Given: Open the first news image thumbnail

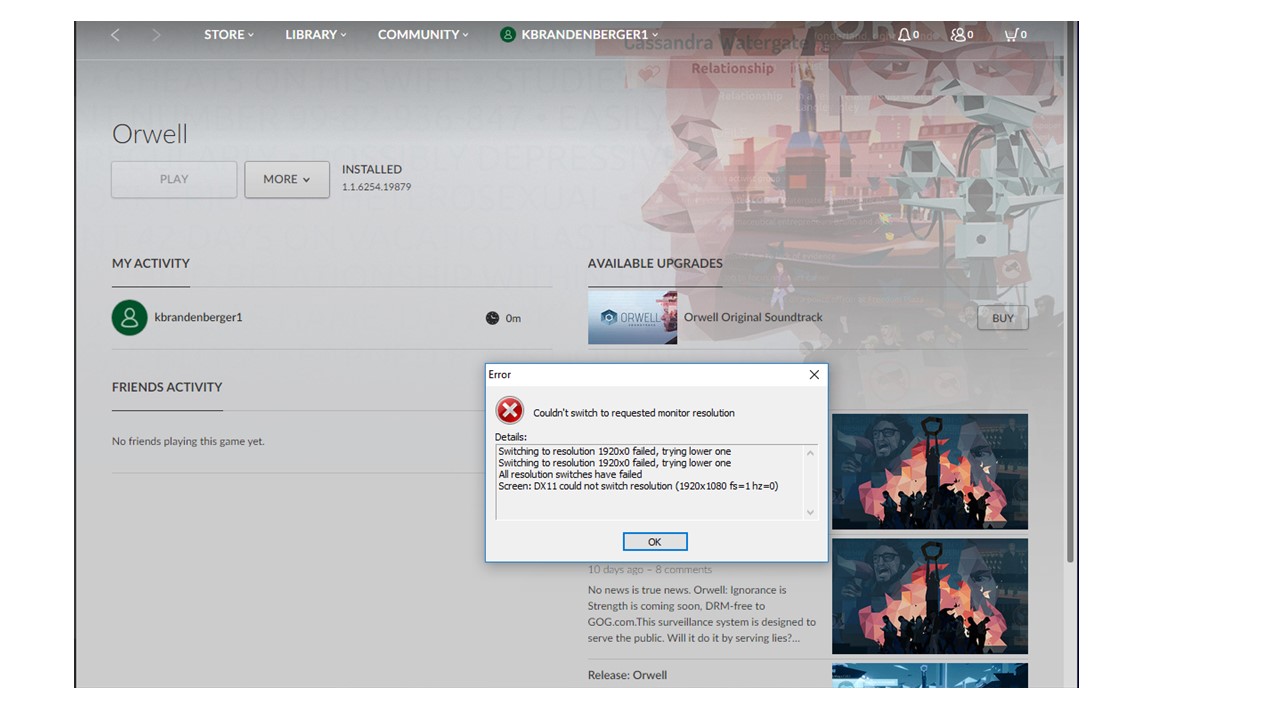Looking at the screenshot, I should 930,472.
